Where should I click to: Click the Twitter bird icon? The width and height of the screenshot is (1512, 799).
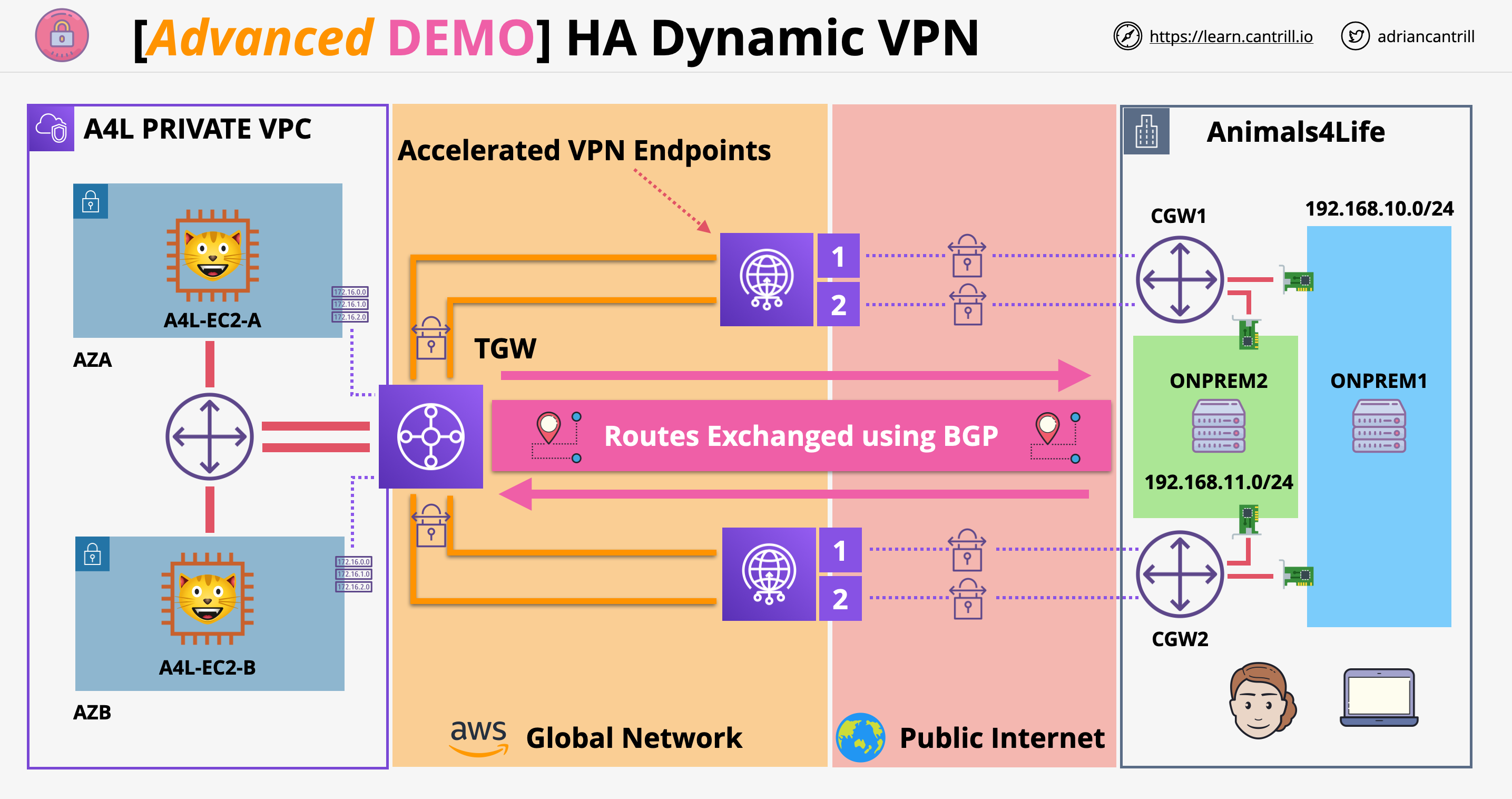pos(1354,36)
